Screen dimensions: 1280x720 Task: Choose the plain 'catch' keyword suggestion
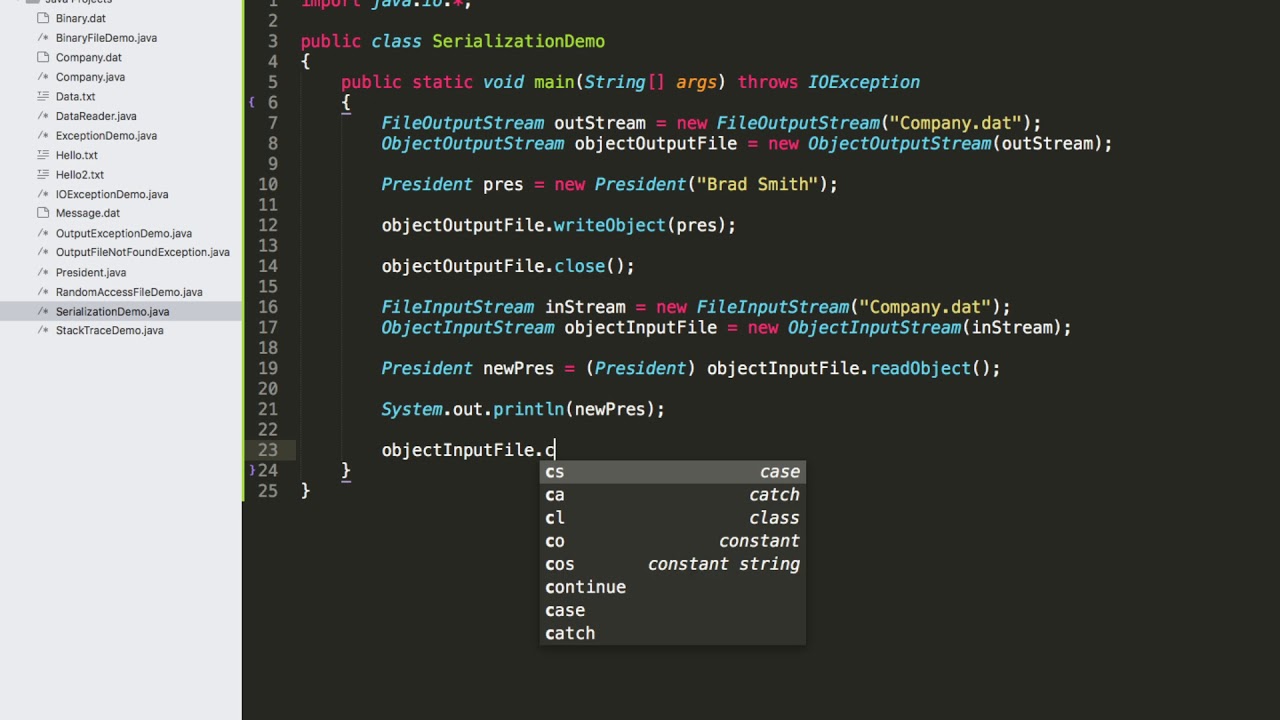tap(672, 633)
